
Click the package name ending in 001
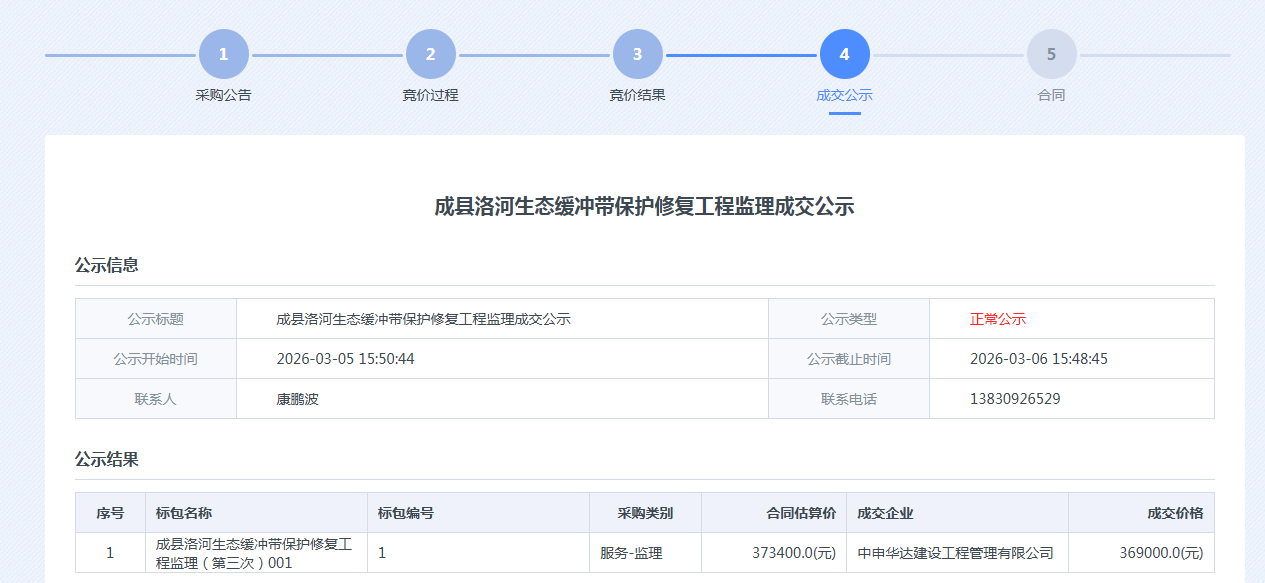(254, 553)
